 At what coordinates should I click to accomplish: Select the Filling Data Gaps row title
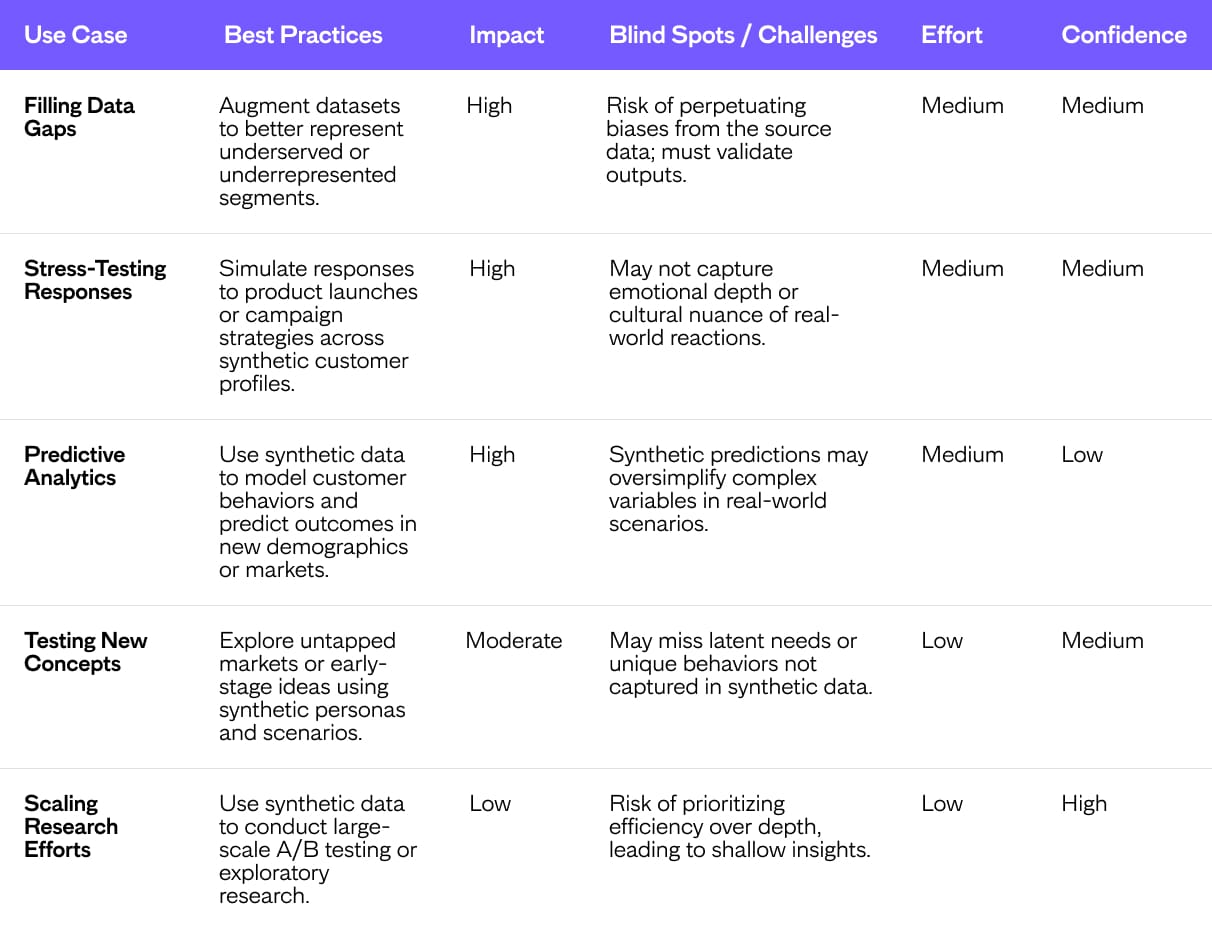pos(79,117)
